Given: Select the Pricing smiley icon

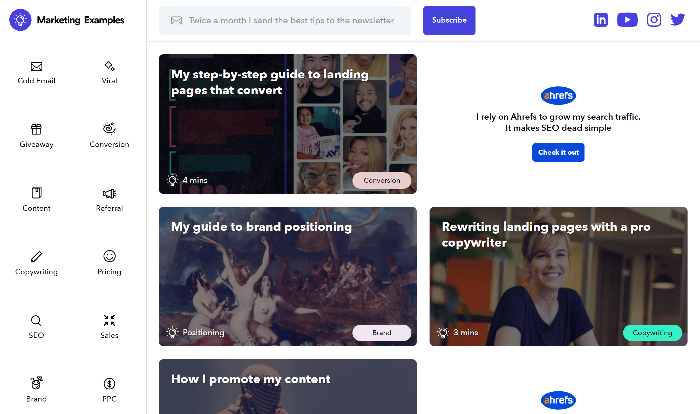Looking at the screenshot, I should pos(109,257).
